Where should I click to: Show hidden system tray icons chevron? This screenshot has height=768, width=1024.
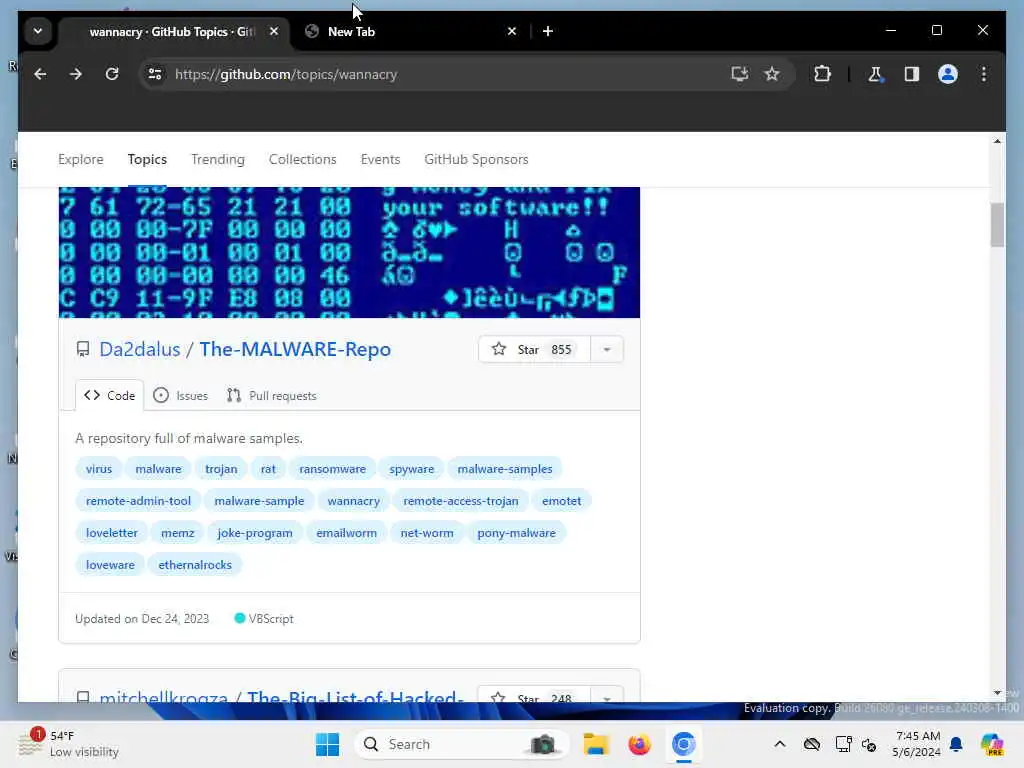tap(780, 744)
